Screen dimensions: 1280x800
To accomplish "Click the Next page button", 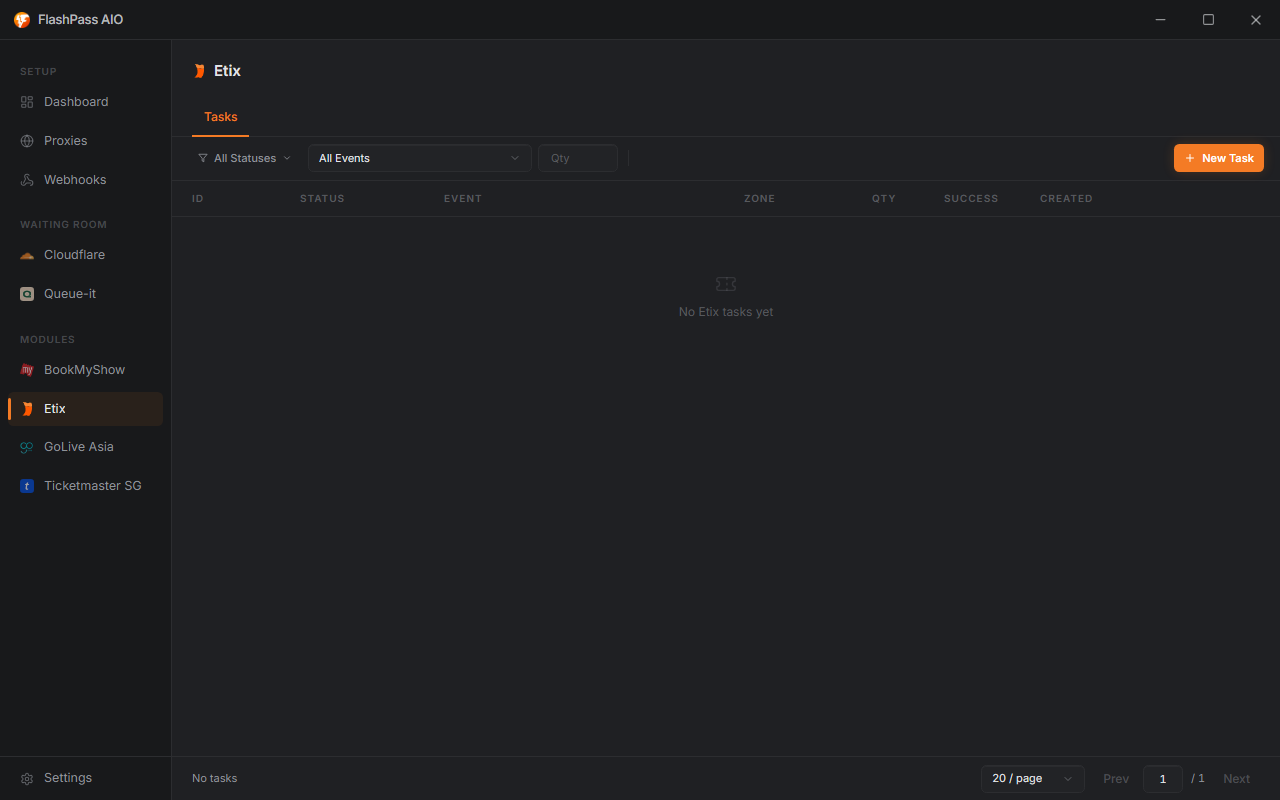I will coord(1237,779).
